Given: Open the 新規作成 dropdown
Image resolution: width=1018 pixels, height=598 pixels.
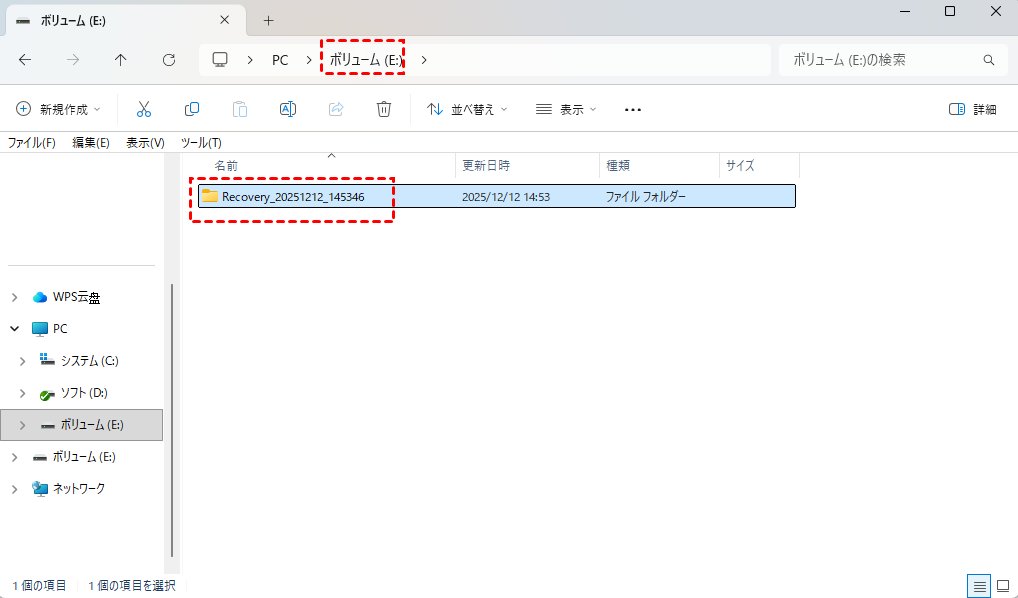Looking at the screenshot, I should [x=58, y=109].
